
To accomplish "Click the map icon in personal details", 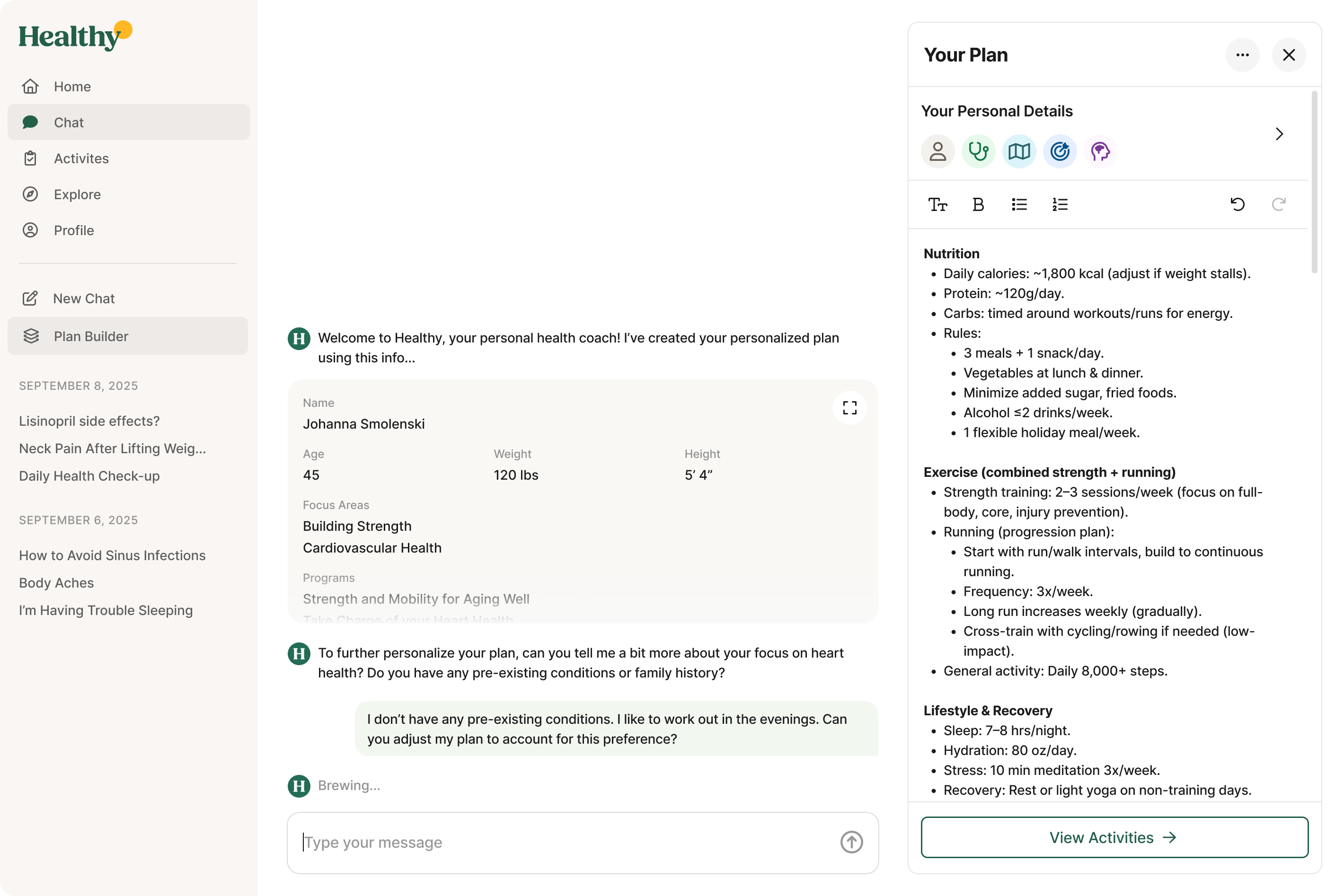I will (x=1019, y=151).
